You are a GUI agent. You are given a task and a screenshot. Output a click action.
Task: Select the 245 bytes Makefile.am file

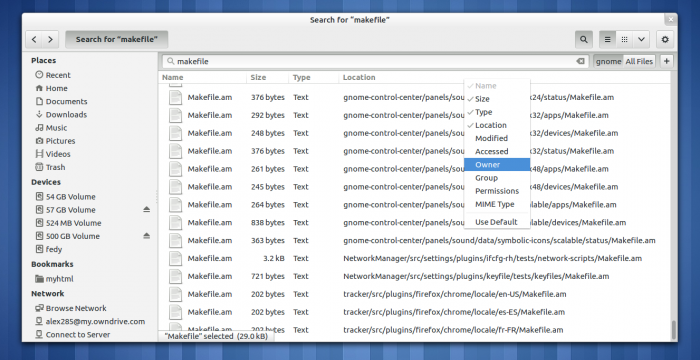click(x=414, y=187)
